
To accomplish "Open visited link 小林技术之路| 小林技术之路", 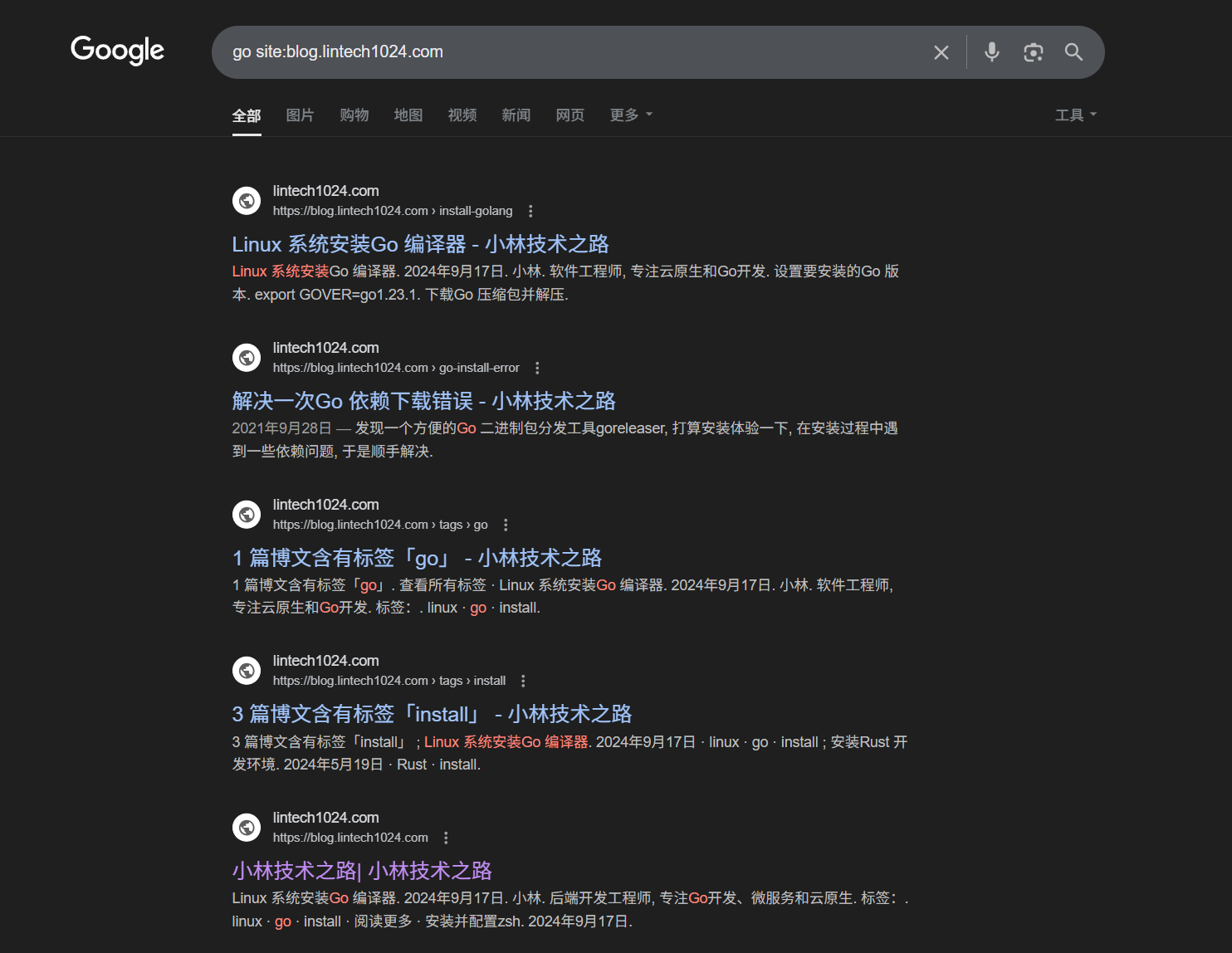I will 362,871.
